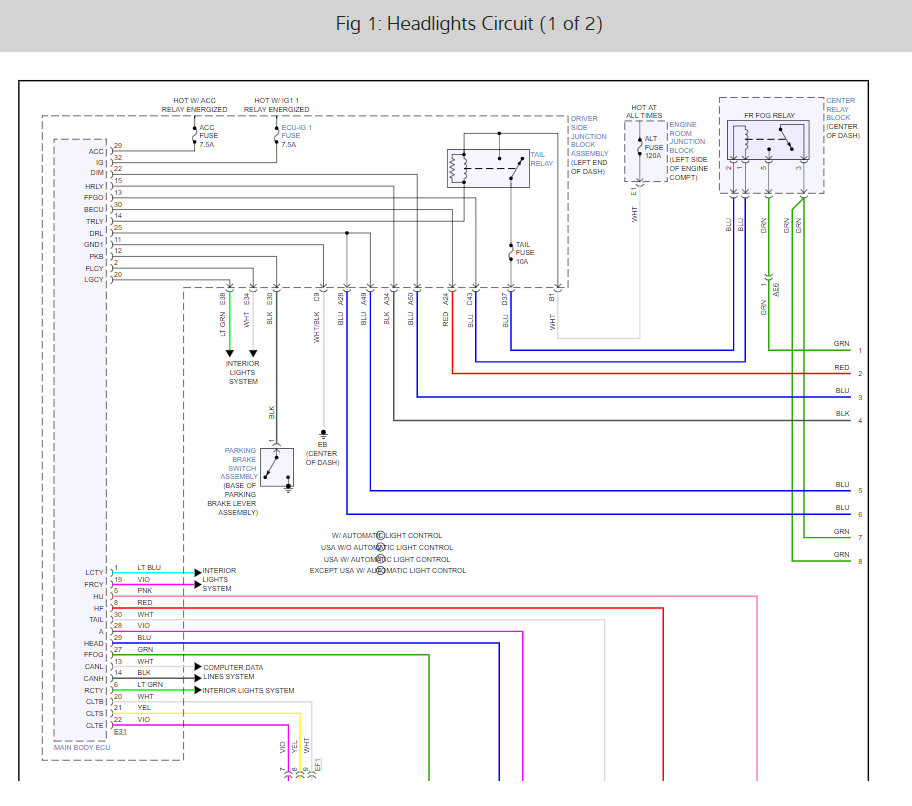Click the ALT FUSE 120A text
The image size is (912, 806).
tap(653, 147)
